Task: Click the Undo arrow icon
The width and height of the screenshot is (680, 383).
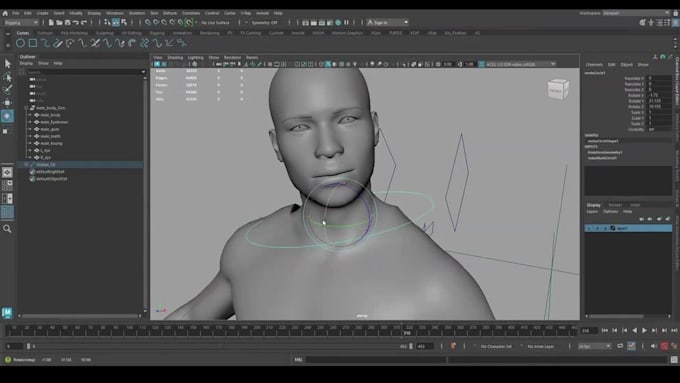Action: pyautogui.click(x=76, y=22)
